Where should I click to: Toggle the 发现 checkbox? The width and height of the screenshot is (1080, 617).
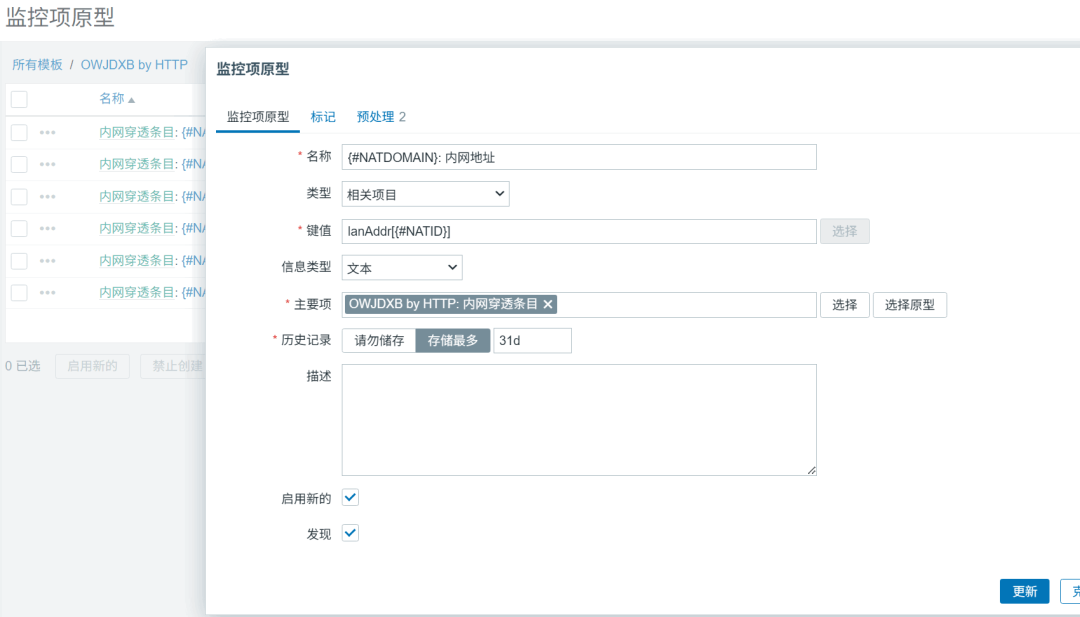(350, 533)
